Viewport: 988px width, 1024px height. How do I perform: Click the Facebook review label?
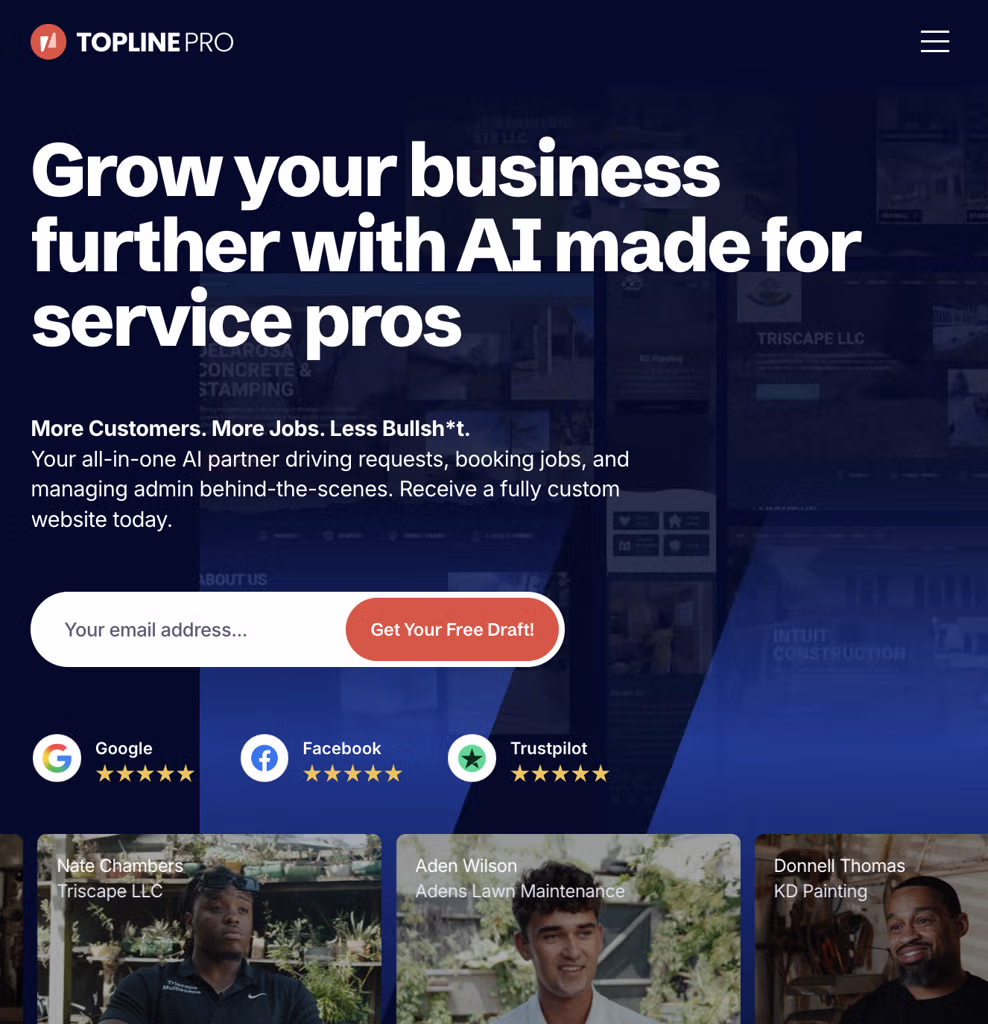coord(342,748)
